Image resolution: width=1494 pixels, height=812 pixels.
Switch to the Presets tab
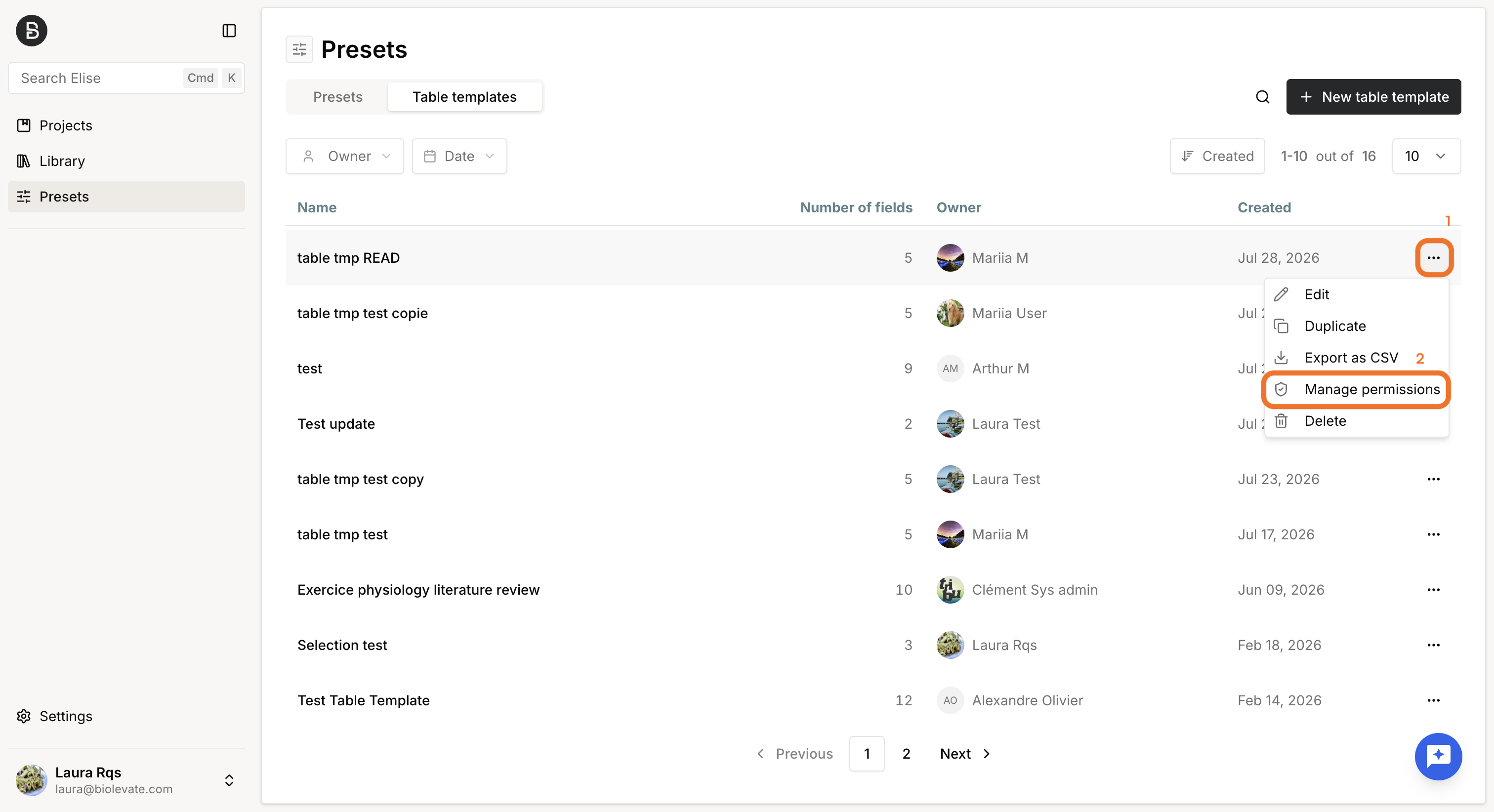pyautogui.click(x=337, y=97)
